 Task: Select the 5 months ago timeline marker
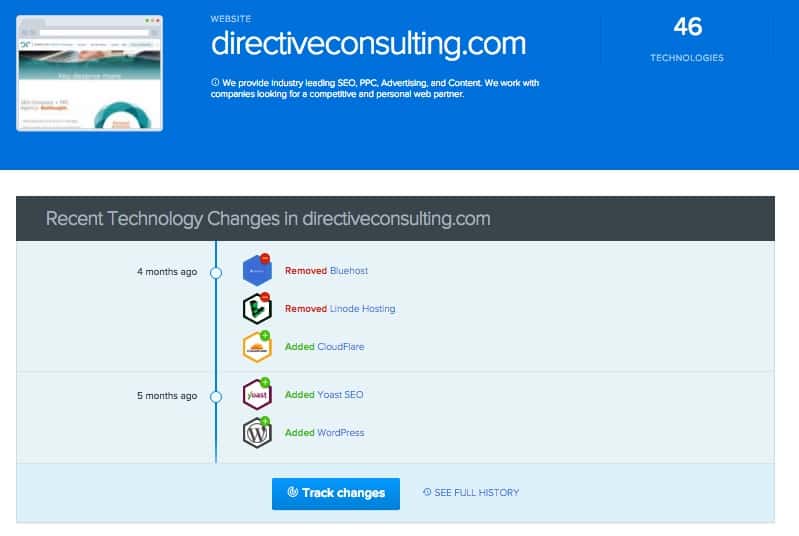pyautogui.click(x=216, y=397)
